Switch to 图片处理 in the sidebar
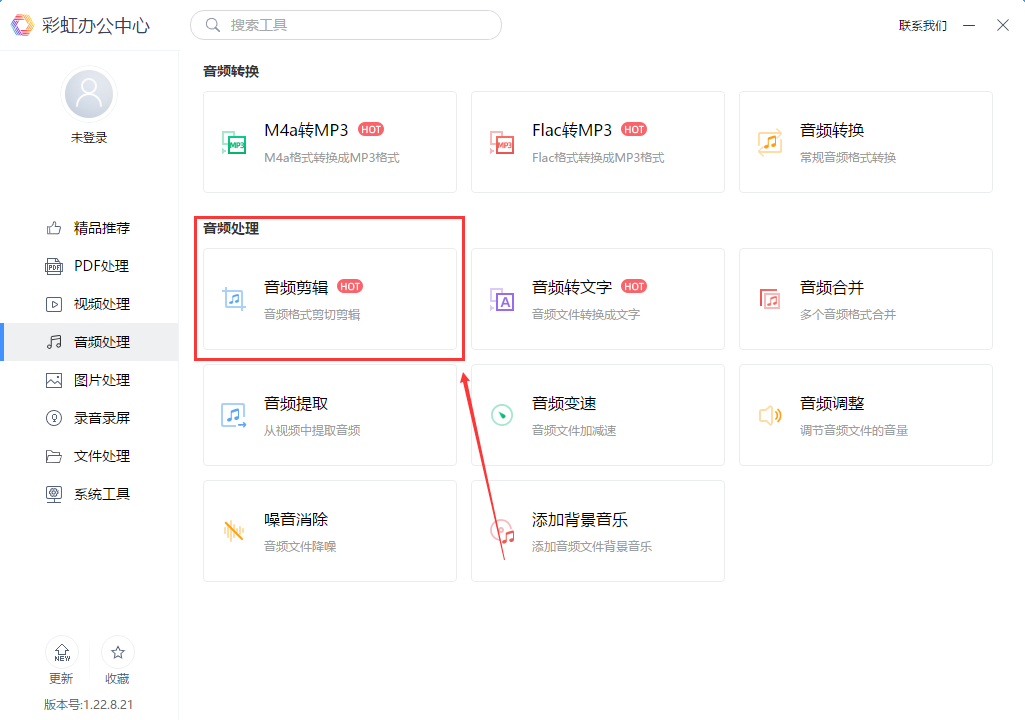The width and height of the screenshot is (1025, 720). pyautogui.click(x=89, y=379)
